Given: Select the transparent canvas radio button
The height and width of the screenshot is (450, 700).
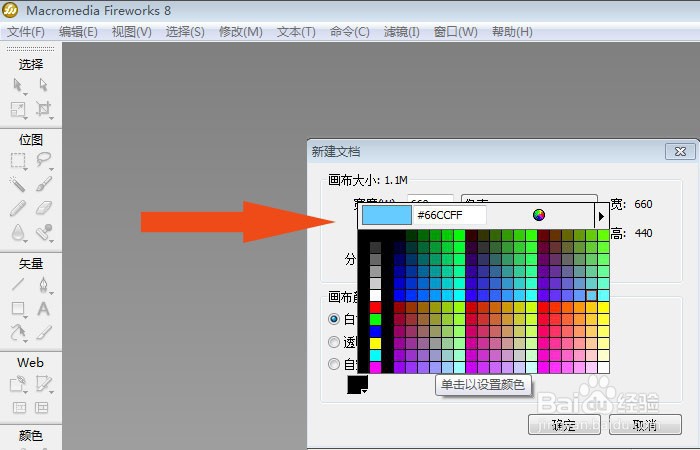Looking at the screenshot, I should [333, 342].
